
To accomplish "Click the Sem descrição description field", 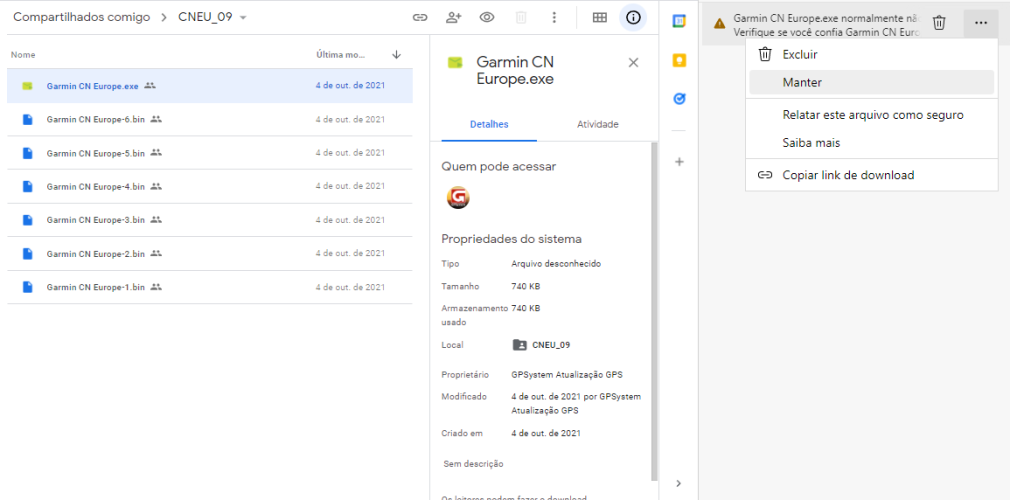I will (473, 464).
